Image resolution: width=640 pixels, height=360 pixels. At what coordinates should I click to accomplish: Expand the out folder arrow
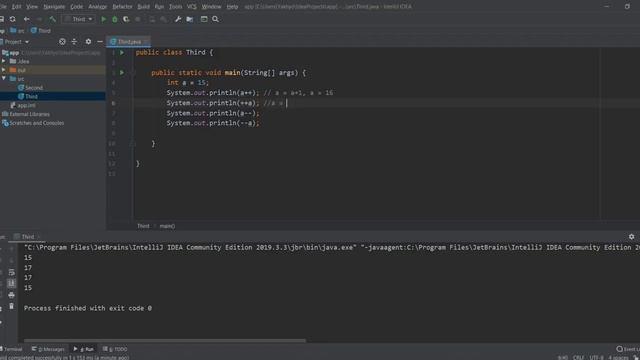[4, 70]
